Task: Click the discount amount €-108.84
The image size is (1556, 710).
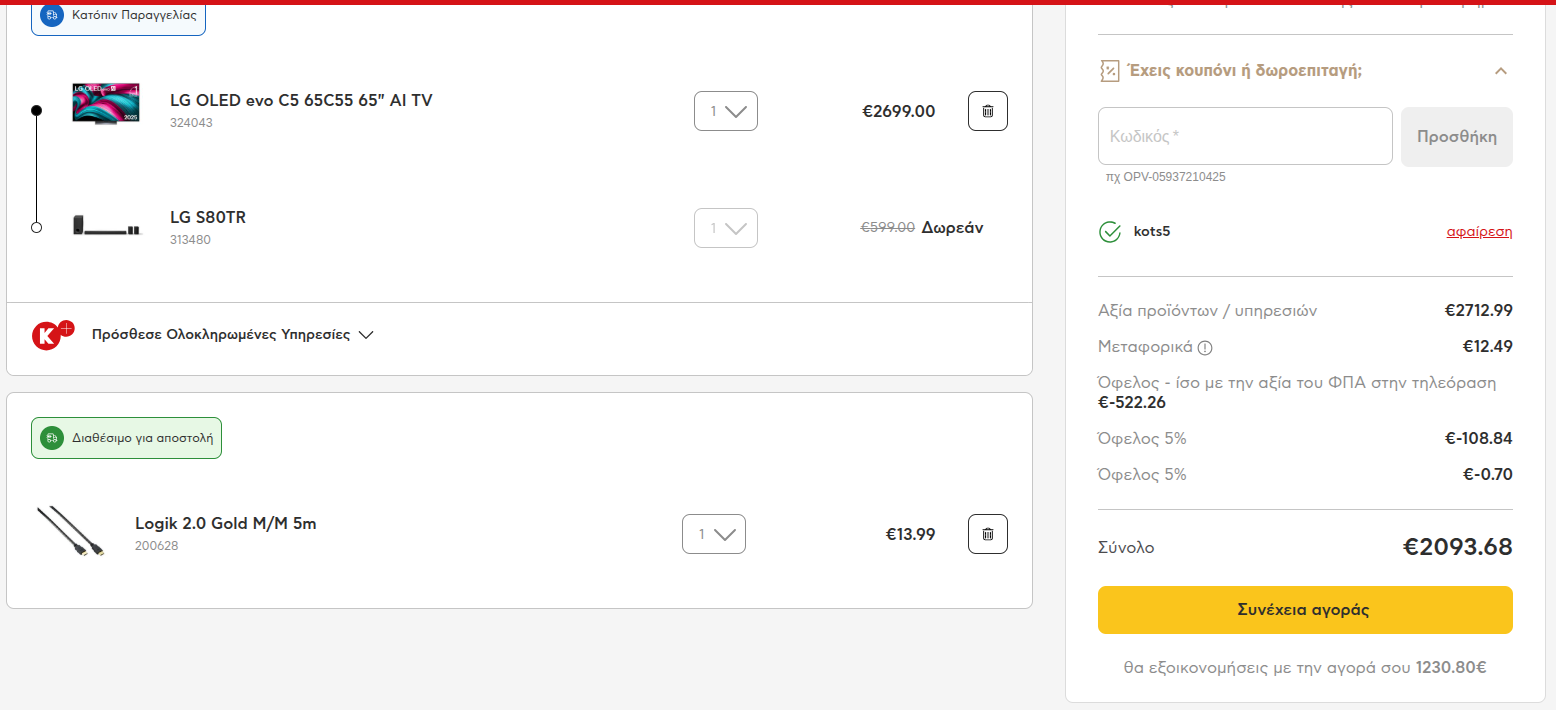Action: tap(1479, 438)
